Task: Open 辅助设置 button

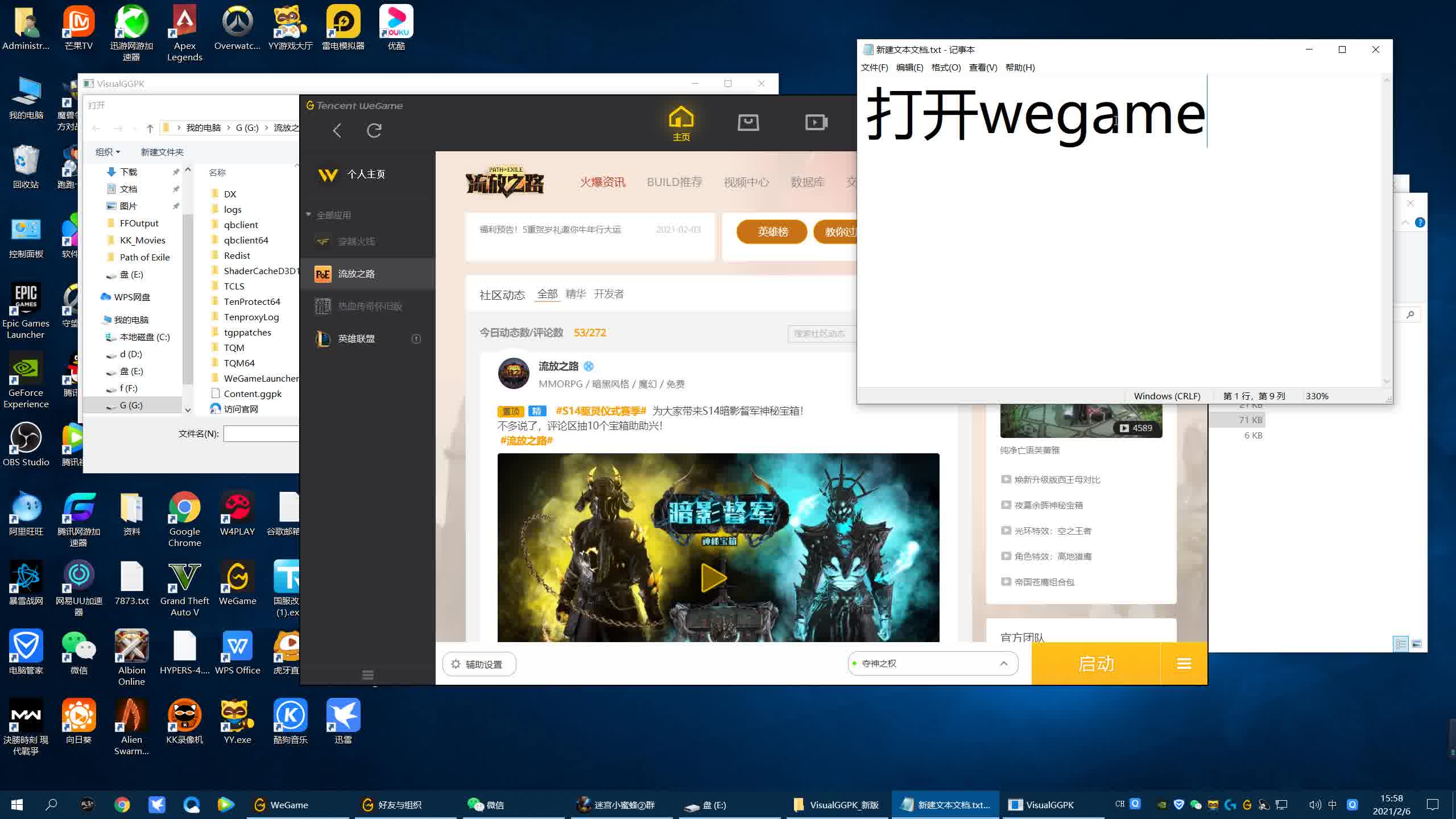Action: tap(479, 664)
